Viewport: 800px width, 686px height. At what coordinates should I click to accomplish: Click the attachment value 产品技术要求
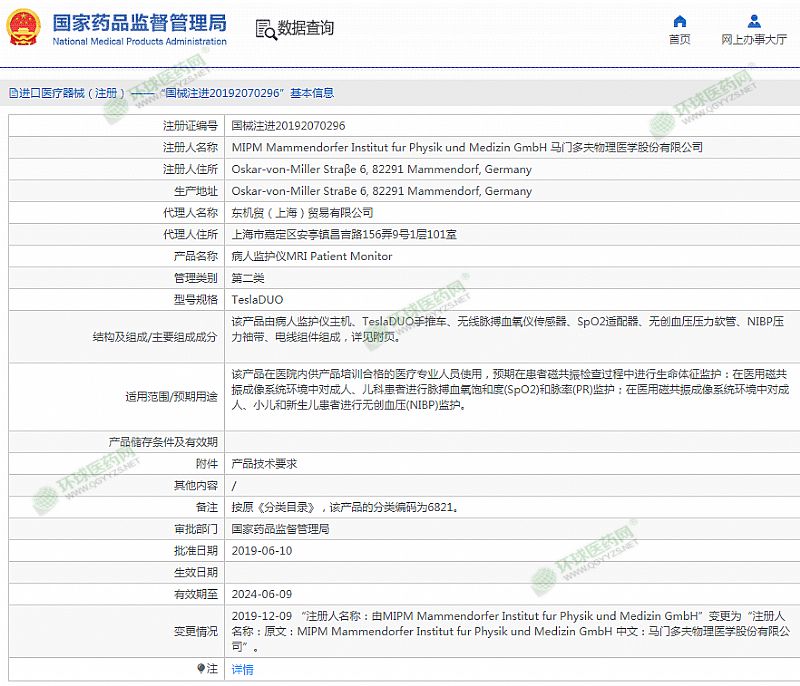tap(264, 464)
